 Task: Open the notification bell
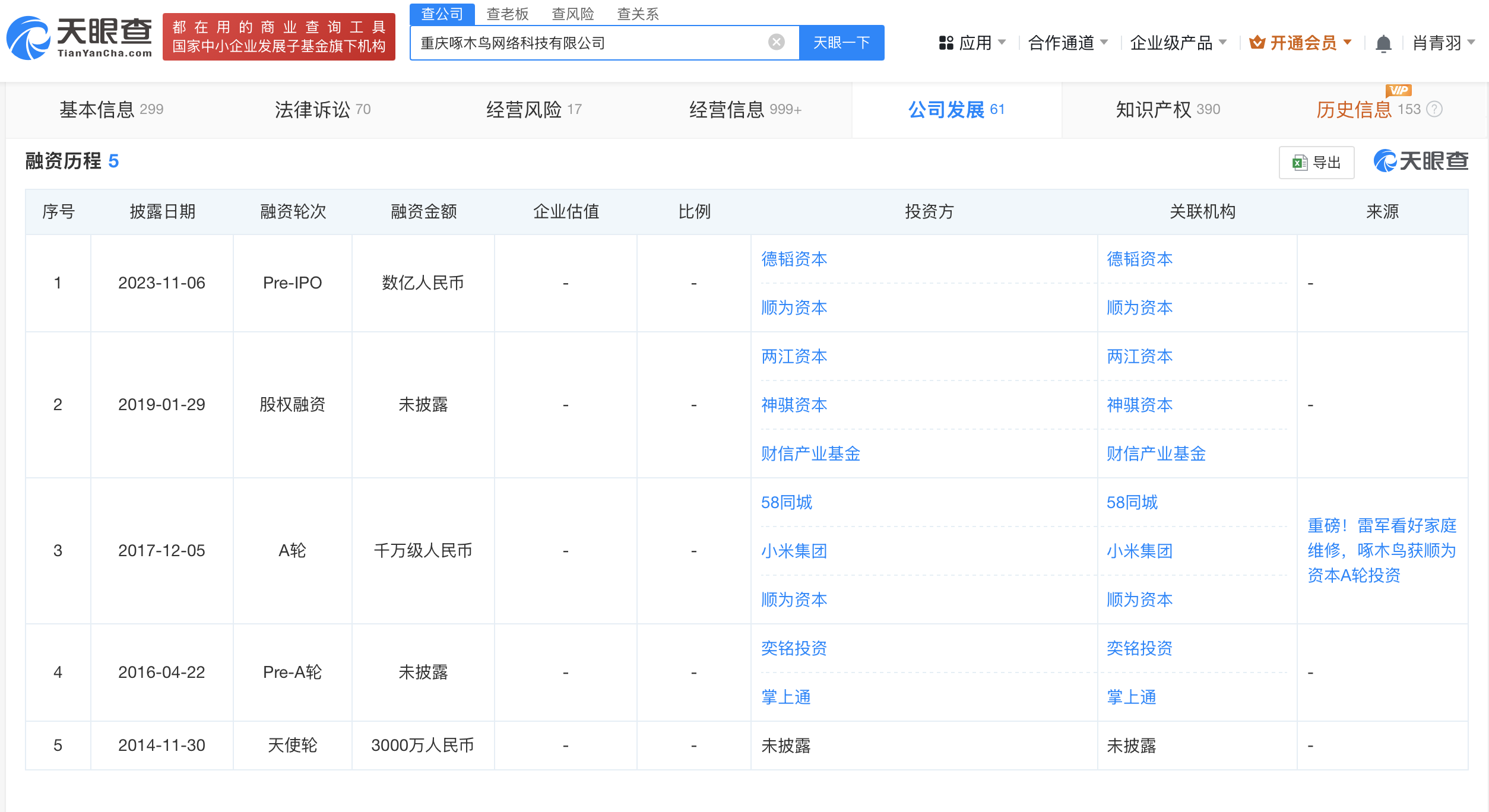tap(1383, 43)
